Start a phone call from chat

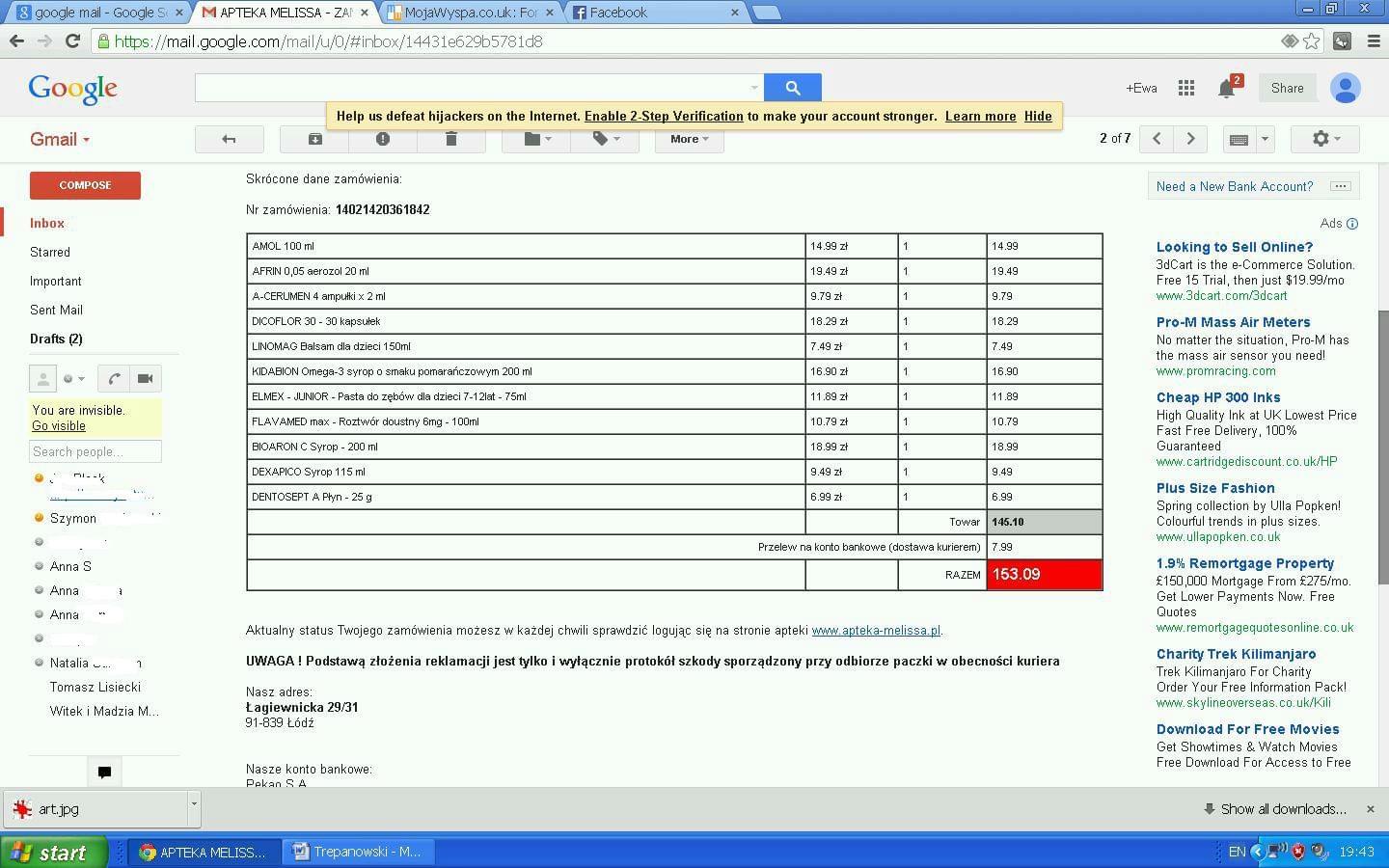point(114,379)
